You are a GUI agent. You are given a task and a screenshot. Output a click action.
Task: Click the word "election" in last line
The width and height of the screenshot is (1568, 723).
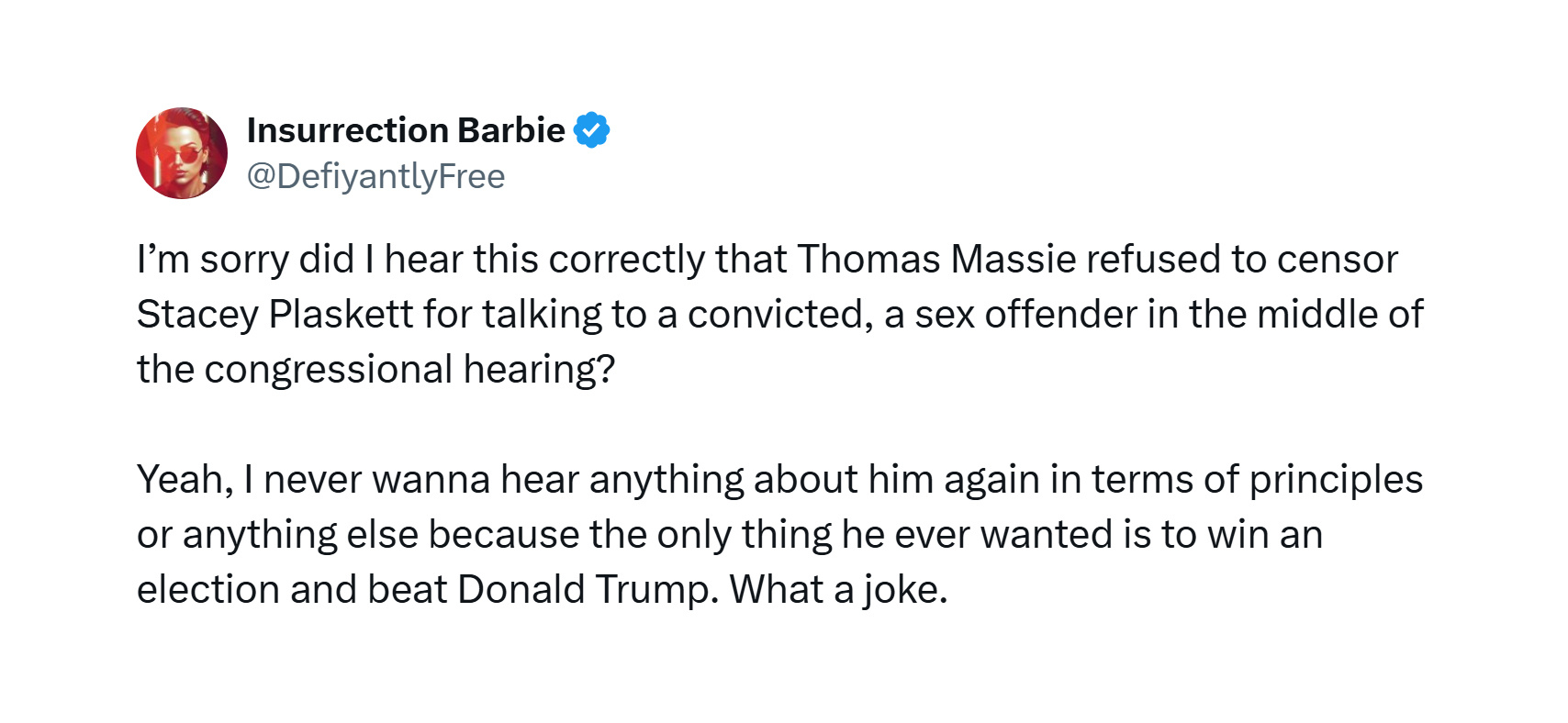pyautogui.click(x=208, y=590)
